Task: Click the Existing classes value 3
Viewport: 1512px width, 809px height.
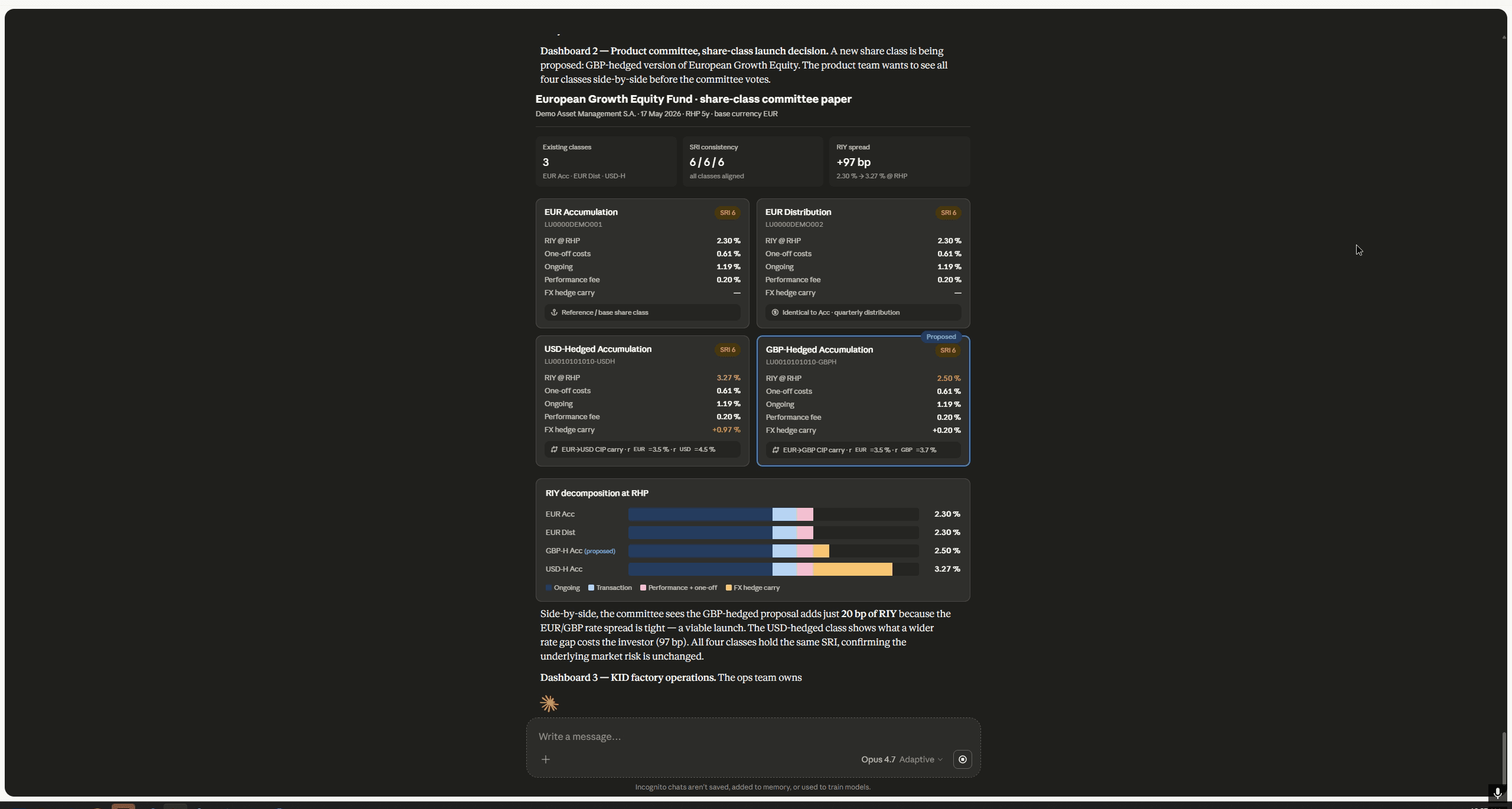Action: click(x=546, y=162)
